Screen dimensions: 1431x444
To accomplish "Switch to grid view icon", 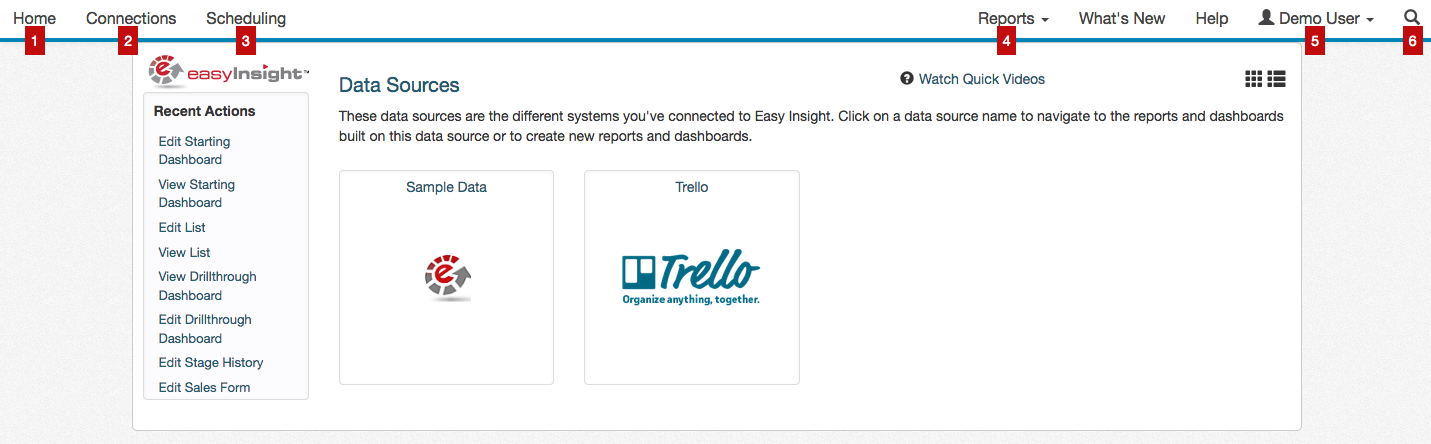I will click(1253, 79).
